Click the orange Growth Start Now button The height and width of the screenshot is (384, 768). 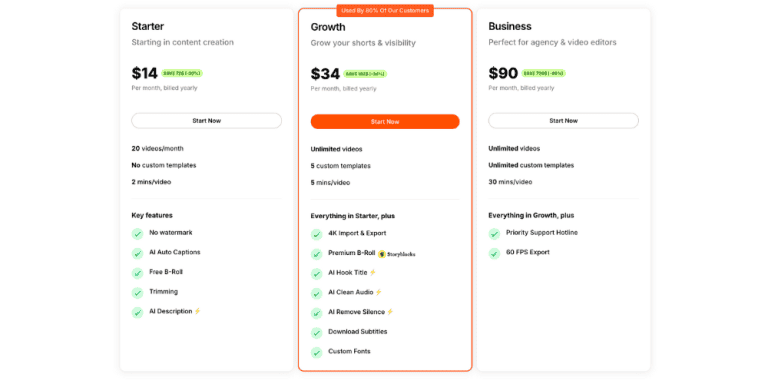click(385, 121)
